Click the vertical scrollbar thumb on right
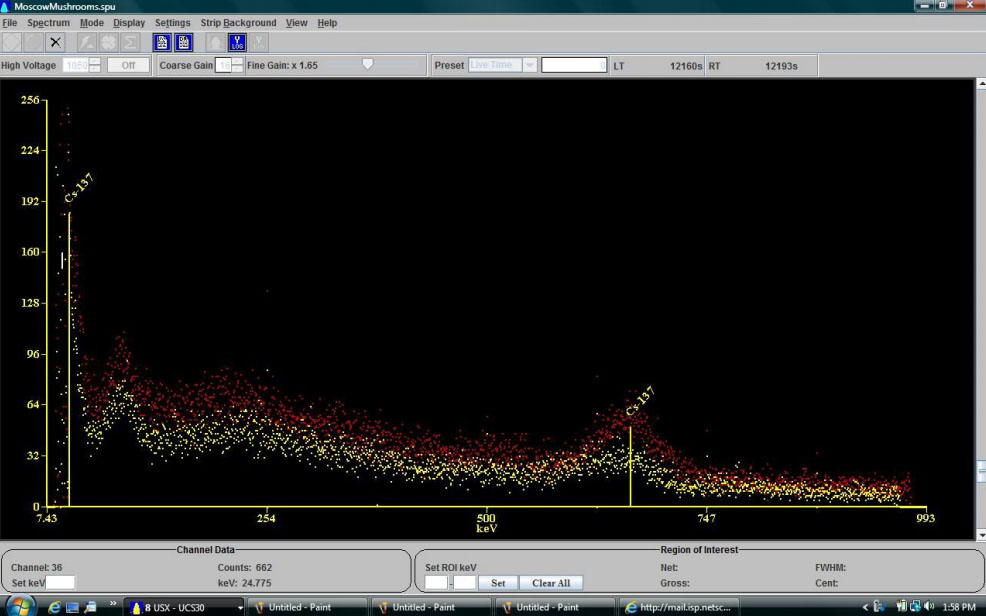This screenshot has height=616, width=986. [x=981, y=471]
